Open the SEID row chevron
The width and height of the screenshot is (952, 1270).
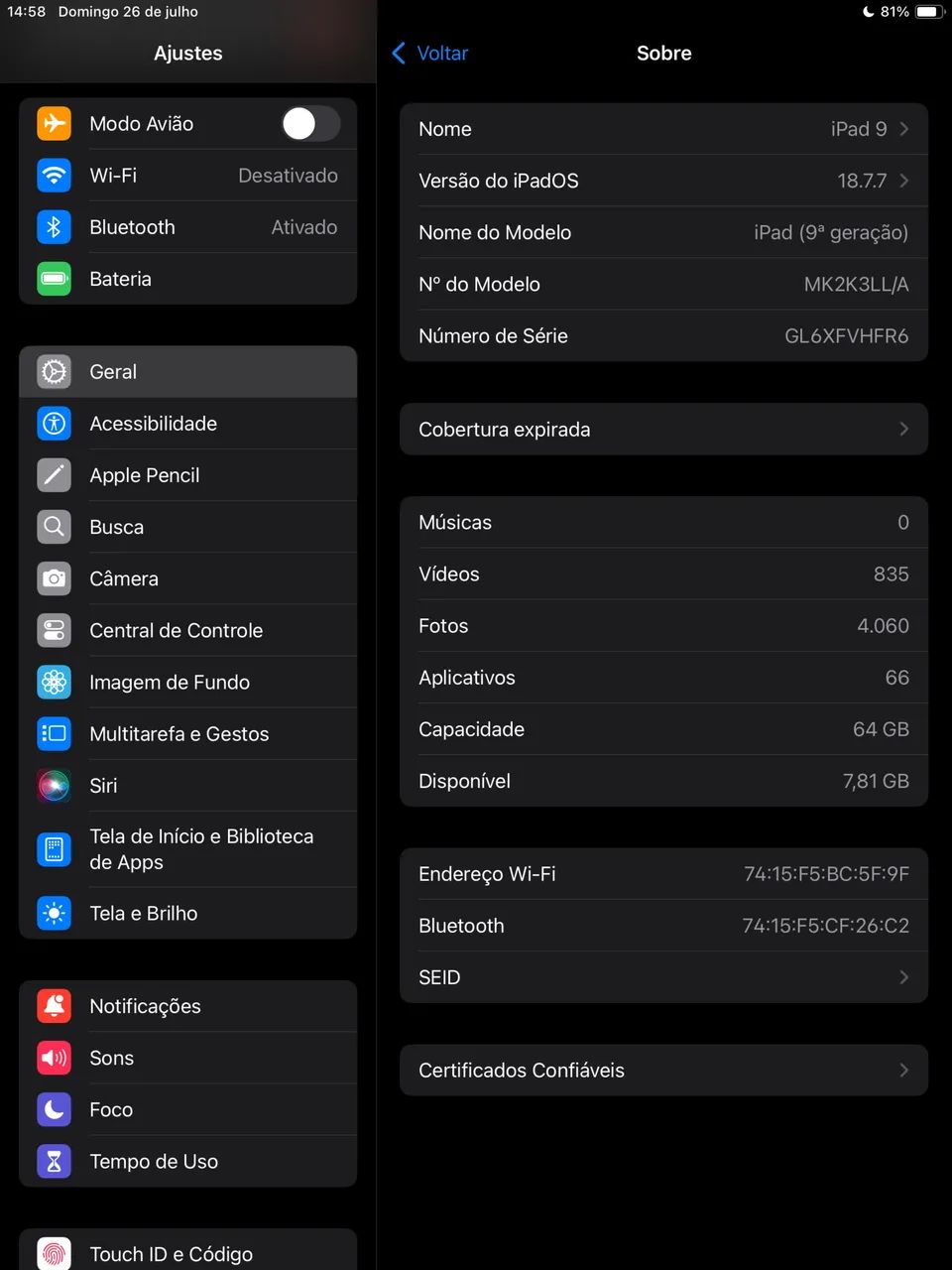903,977
